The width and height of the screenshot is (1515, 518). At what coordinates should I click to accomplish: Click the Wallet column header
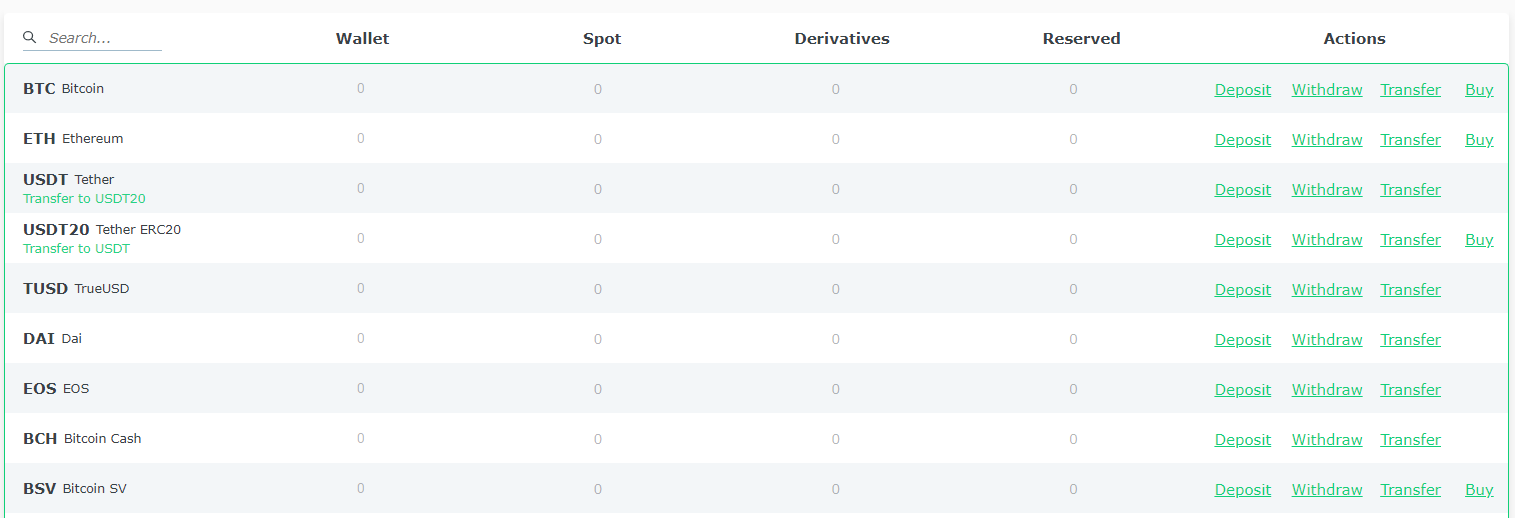(362, 39)
